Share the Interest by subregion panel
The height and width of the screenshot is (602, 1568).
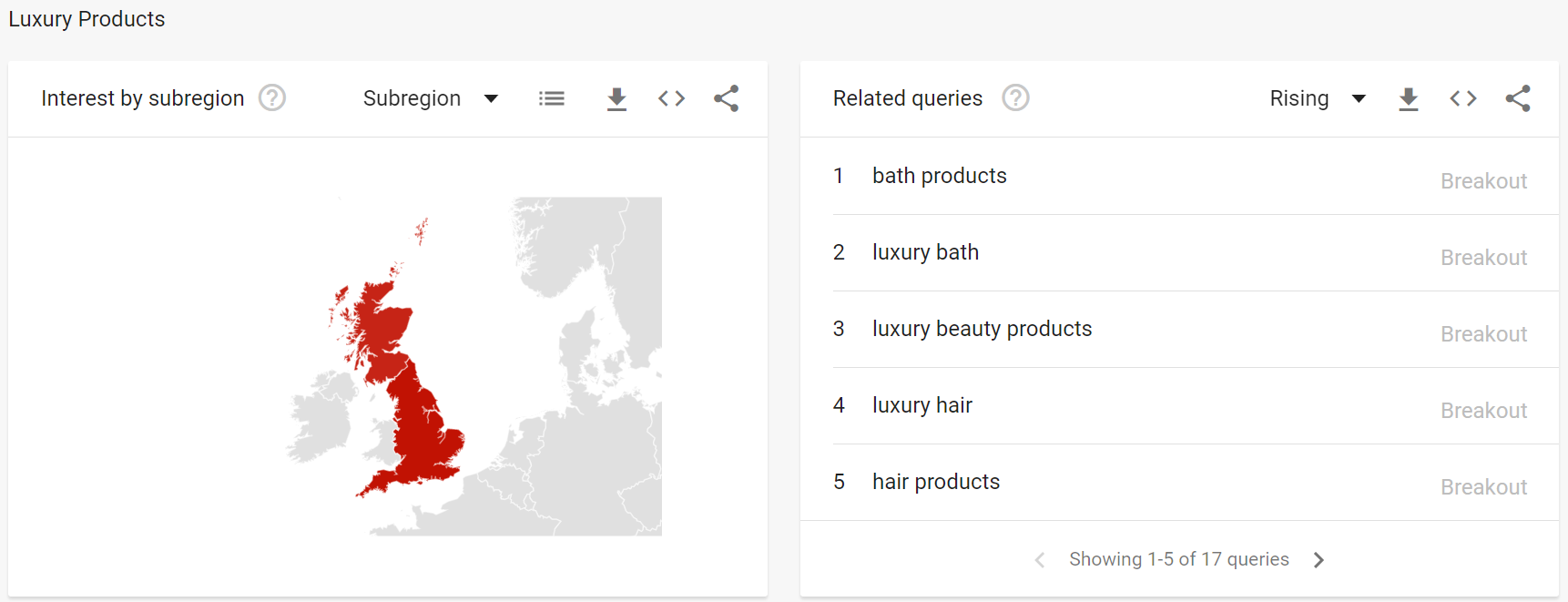pyautogui.click(x=727, y=98)
